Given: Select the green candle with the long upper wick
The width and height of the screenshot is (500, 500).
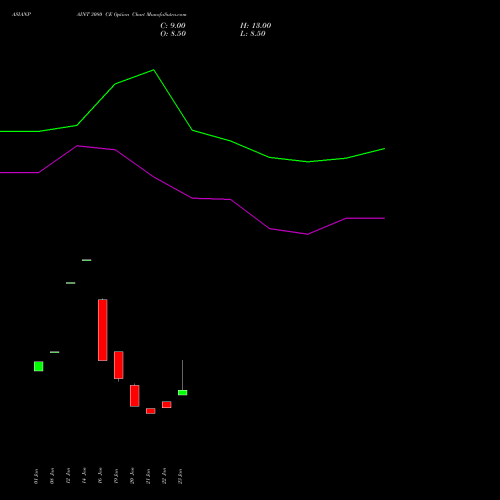Looking at the screenshot, I should coord(183,392).
